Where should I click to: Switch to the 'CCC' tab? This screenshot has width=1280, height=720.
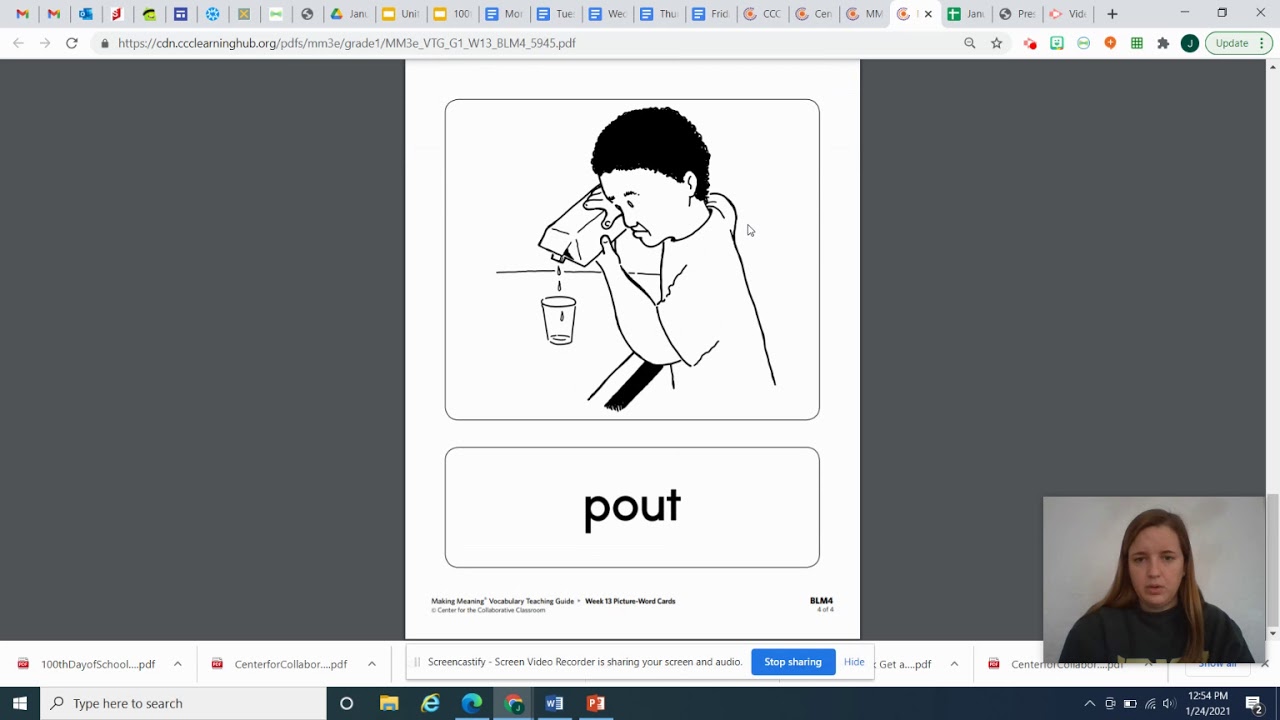(763, 14)
